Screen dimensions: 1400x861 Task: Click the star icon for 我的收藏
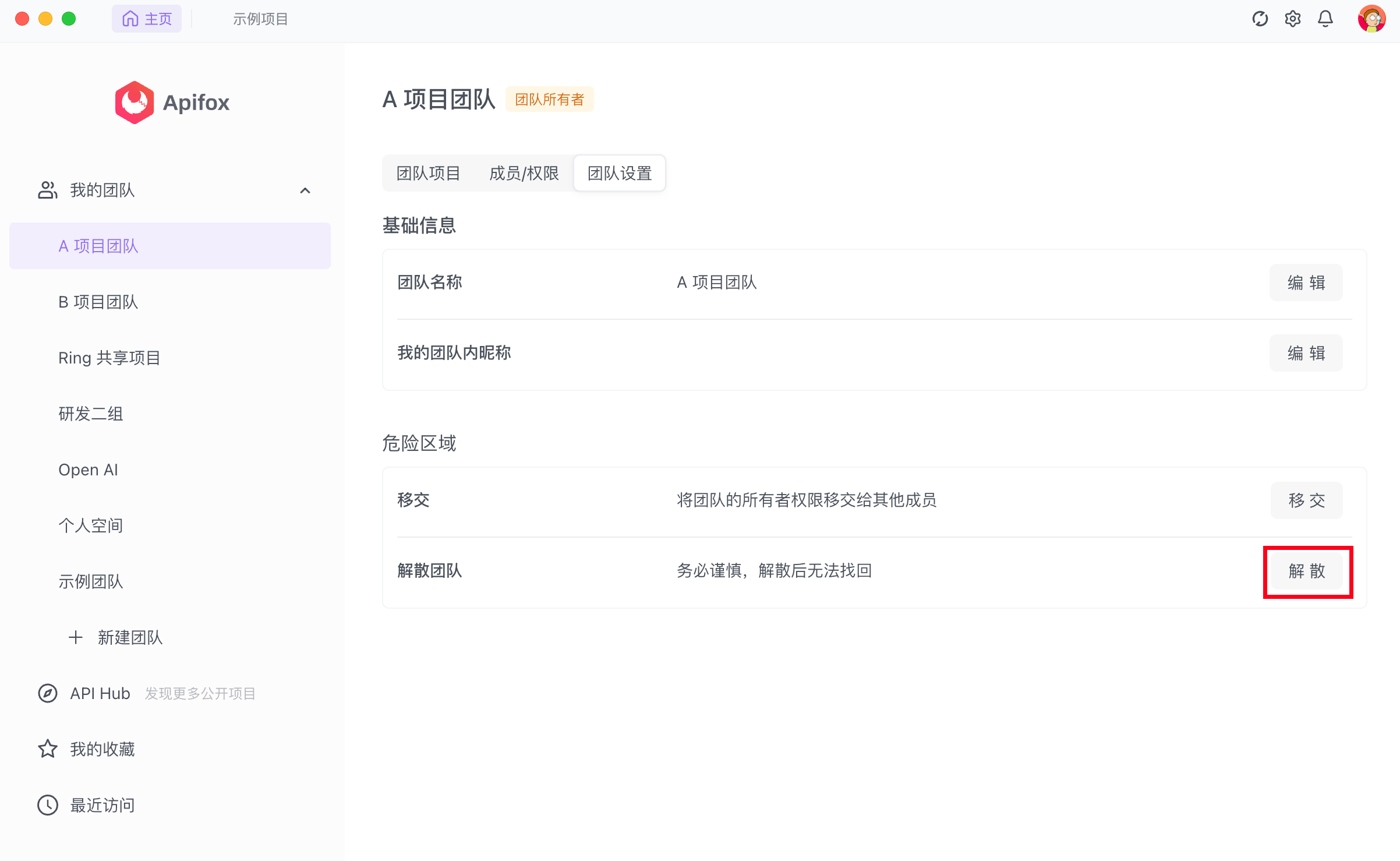[x=48, y=749]
